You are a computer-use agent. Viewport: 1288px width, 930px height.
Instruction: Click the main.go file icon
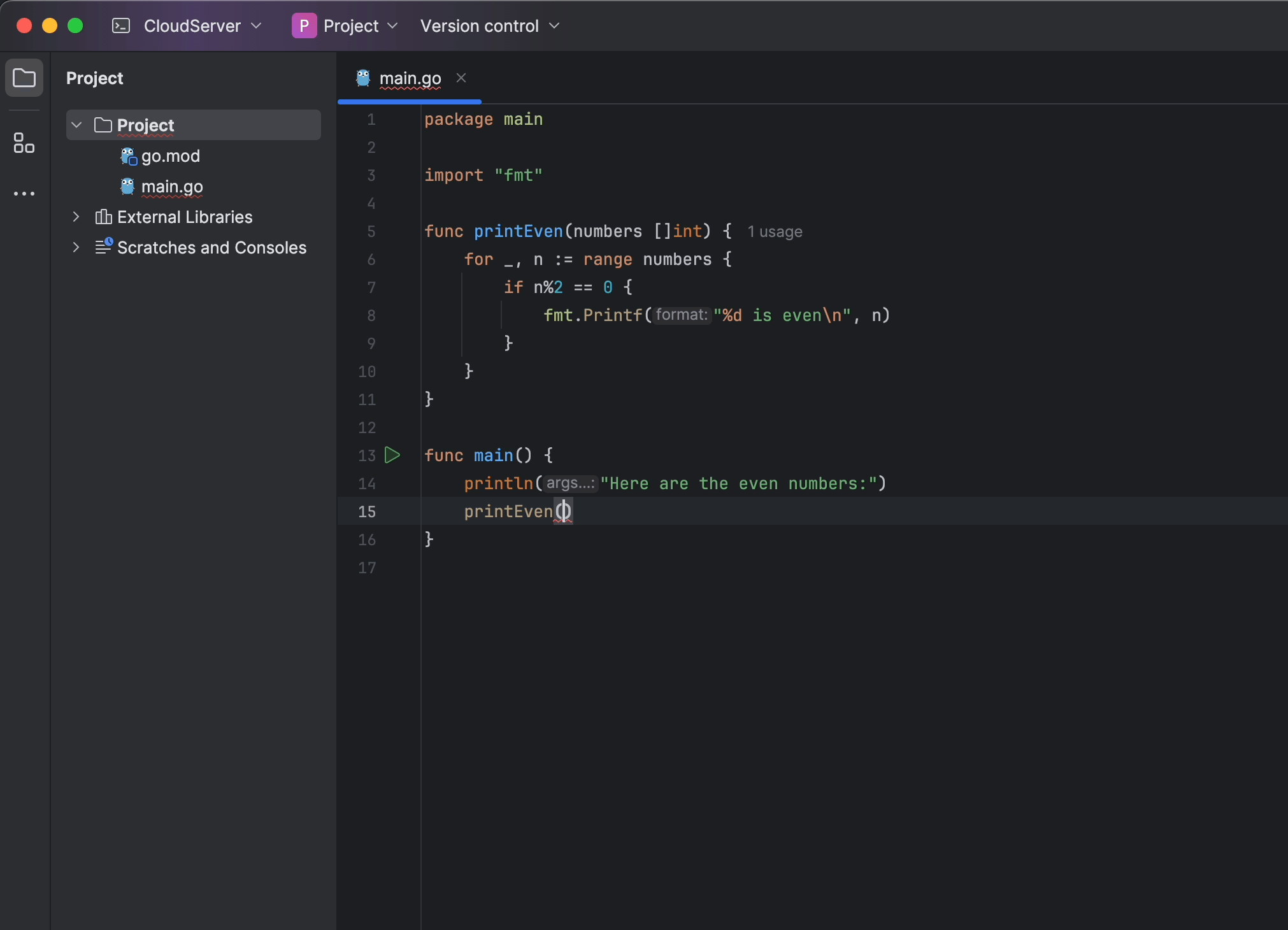128,186
